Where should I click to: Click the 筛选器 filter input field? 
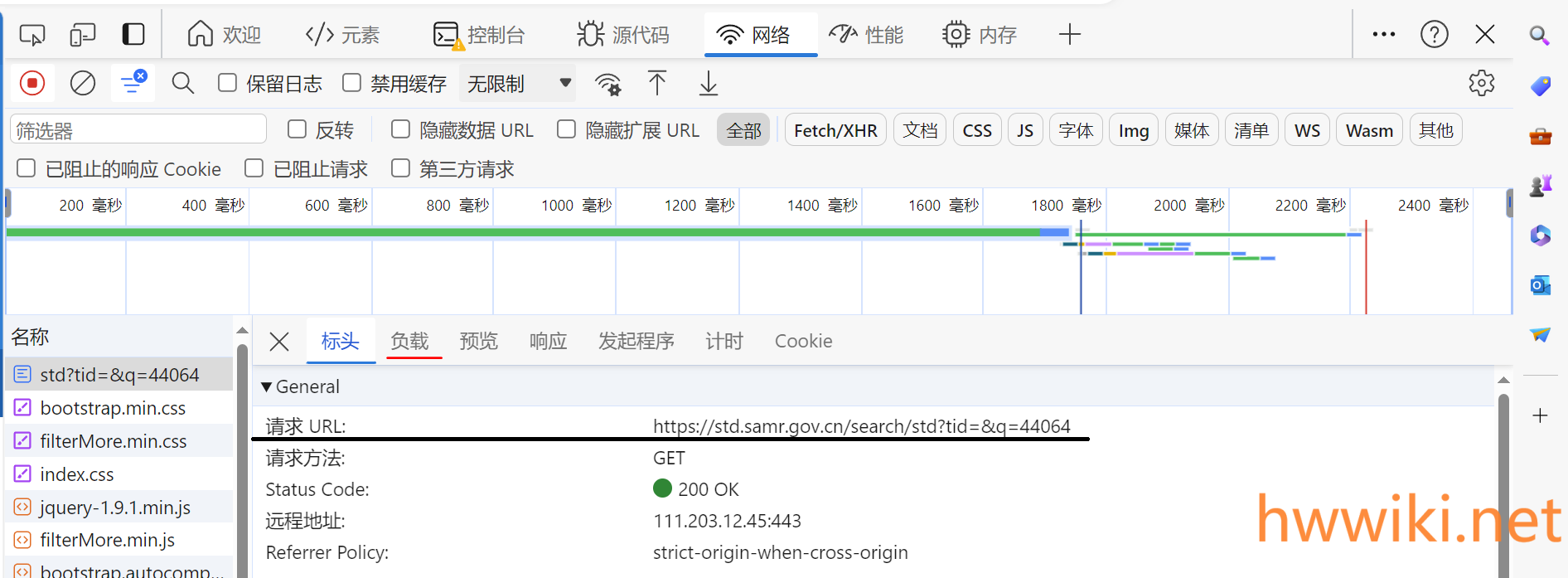[138, 130]
